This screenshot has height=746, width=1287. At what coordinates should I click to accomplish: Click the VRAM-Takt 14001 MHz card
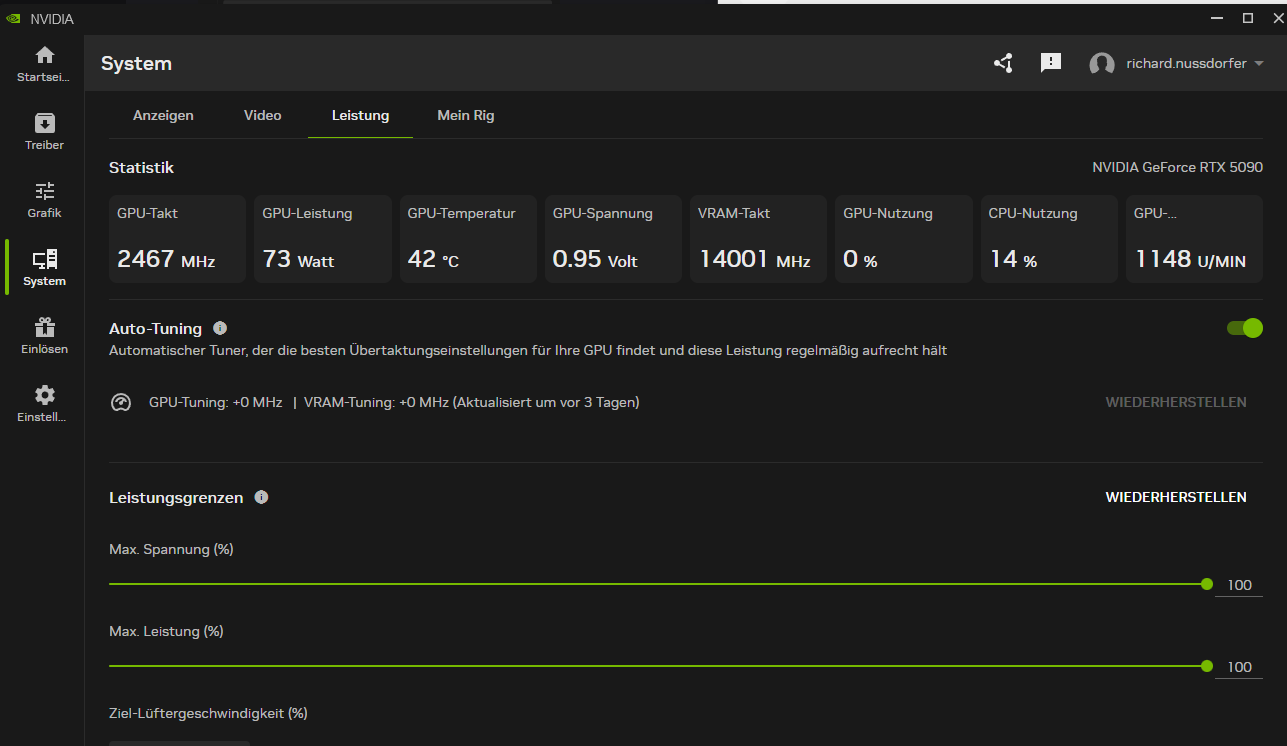(758, 239)
